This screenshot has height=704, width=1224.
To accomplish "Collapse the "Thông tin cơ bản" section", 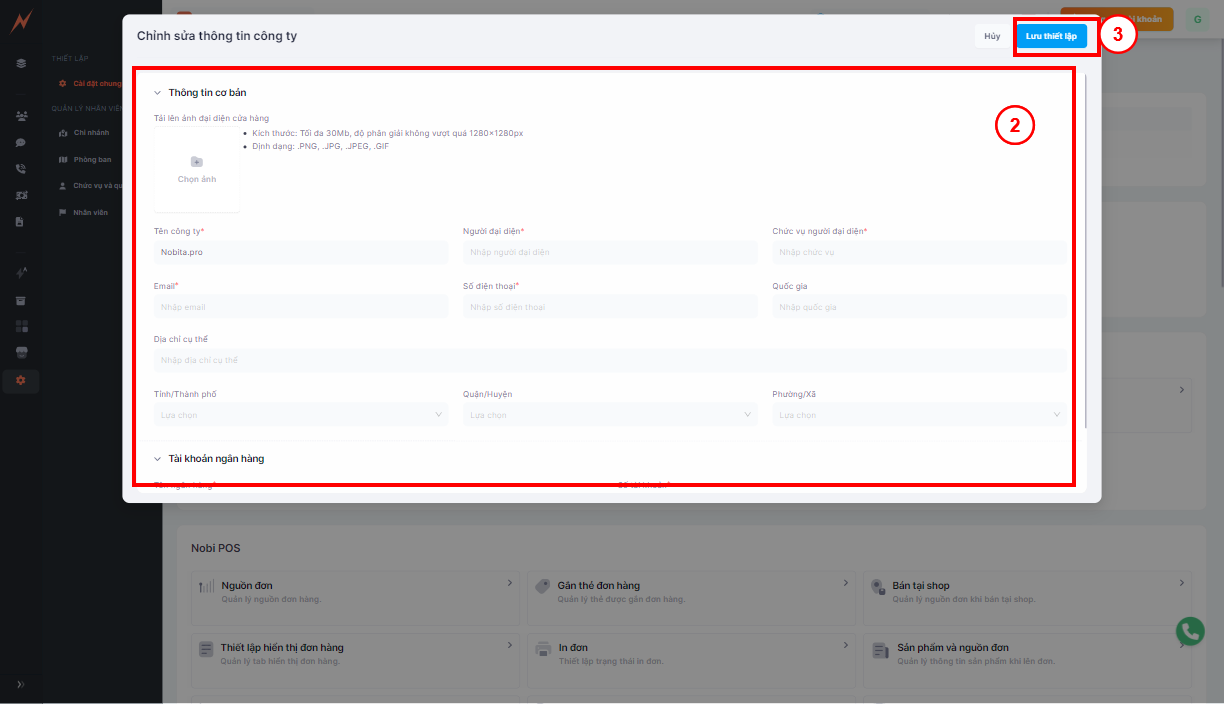I will click(157, 93).
